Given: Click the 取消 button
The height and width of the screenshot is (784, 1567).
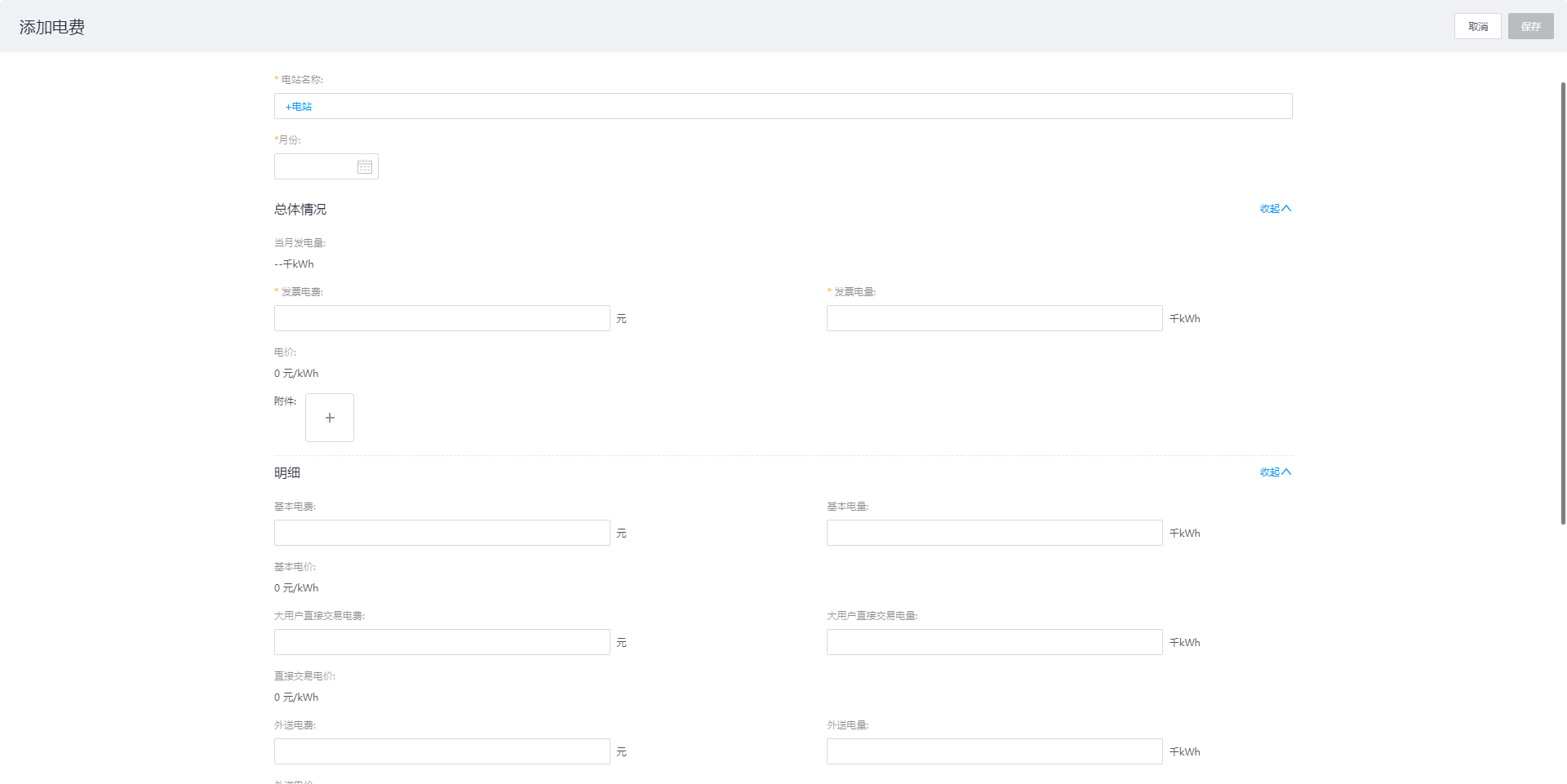Looking at the screenshot, I should [1477, 26].
